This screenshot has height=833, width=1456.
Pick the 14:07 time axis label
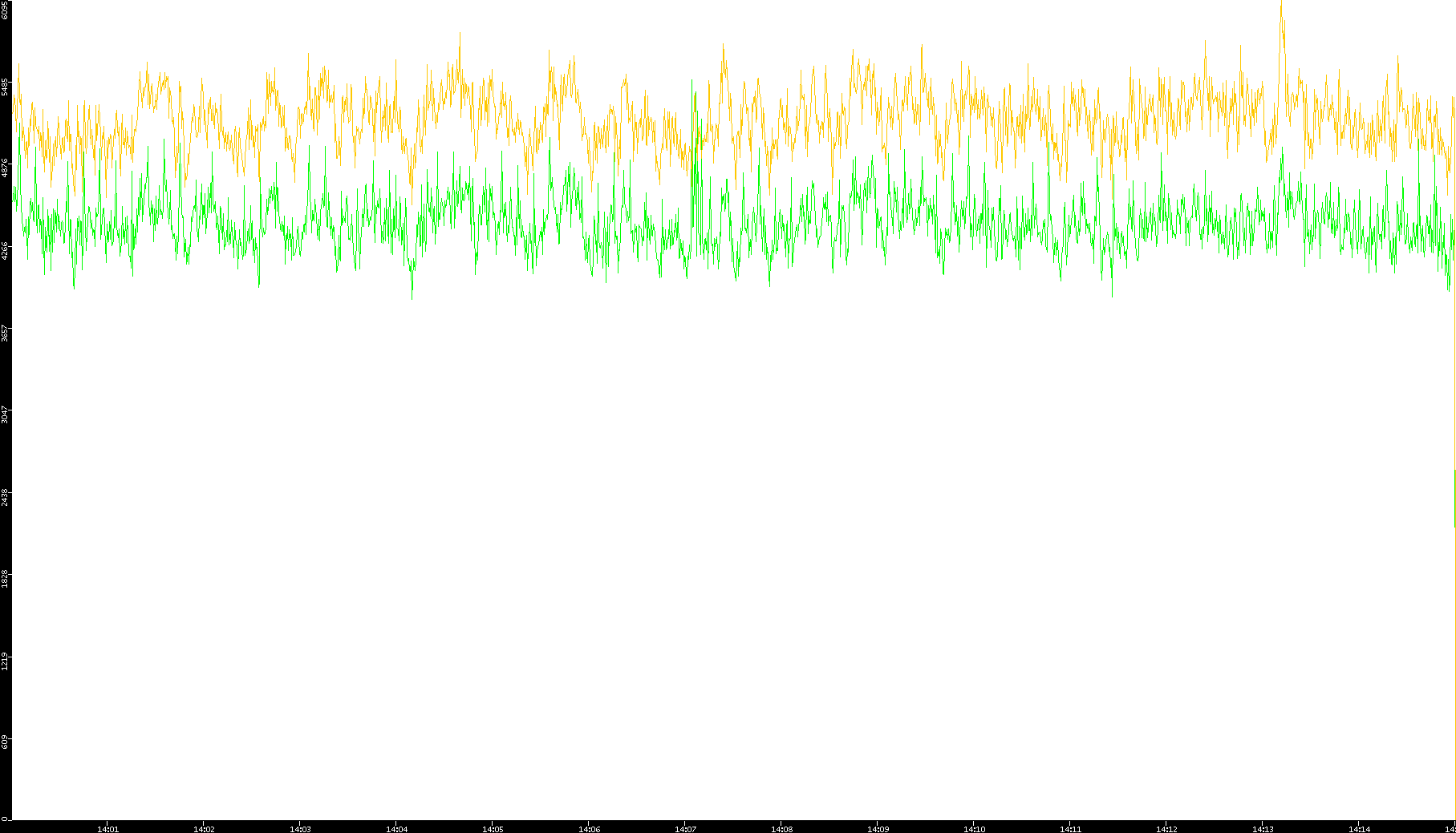(x=685, y=829)
